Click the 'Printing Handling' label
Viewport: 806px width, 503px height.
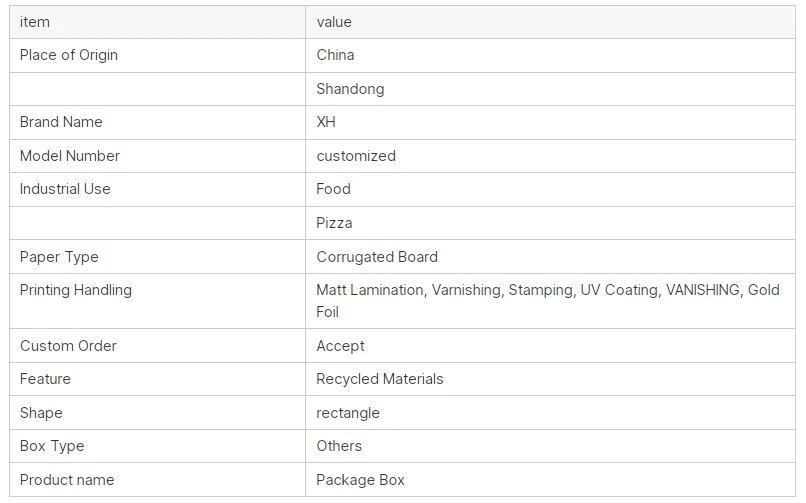pos(76,290)
